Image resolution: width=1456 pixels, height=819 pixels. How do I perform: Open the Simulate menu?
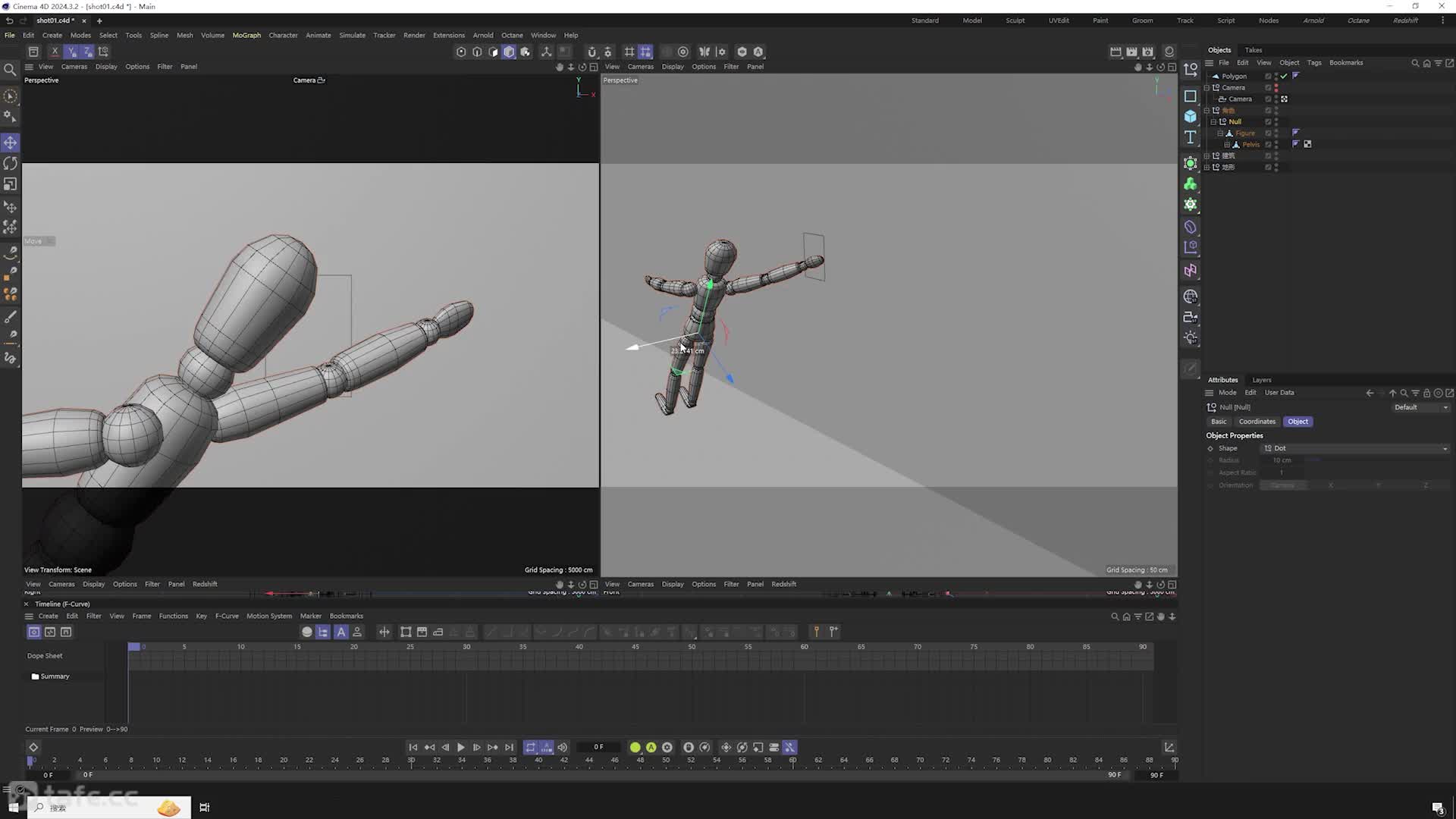(352, 35)
